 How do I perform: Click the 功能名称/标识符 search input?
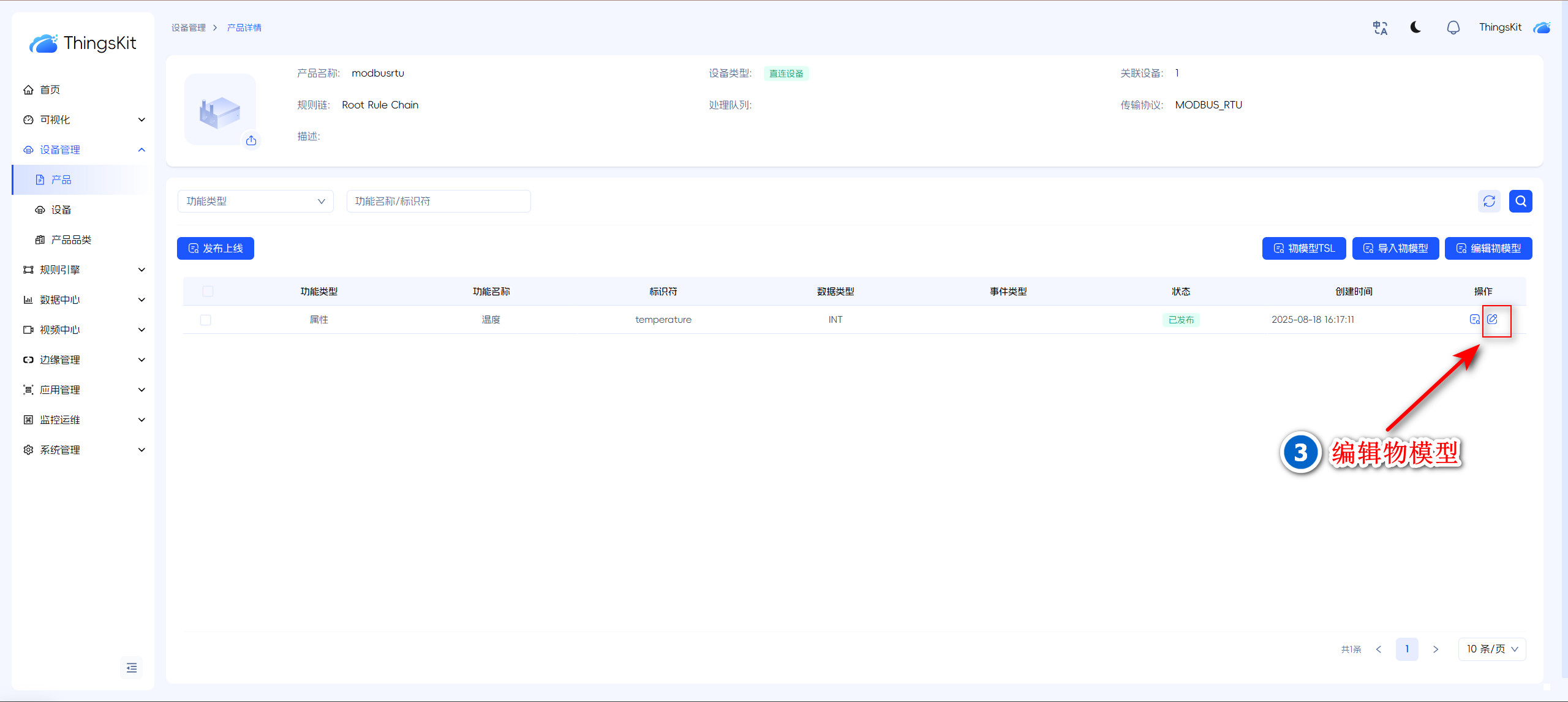click(439, 201)
